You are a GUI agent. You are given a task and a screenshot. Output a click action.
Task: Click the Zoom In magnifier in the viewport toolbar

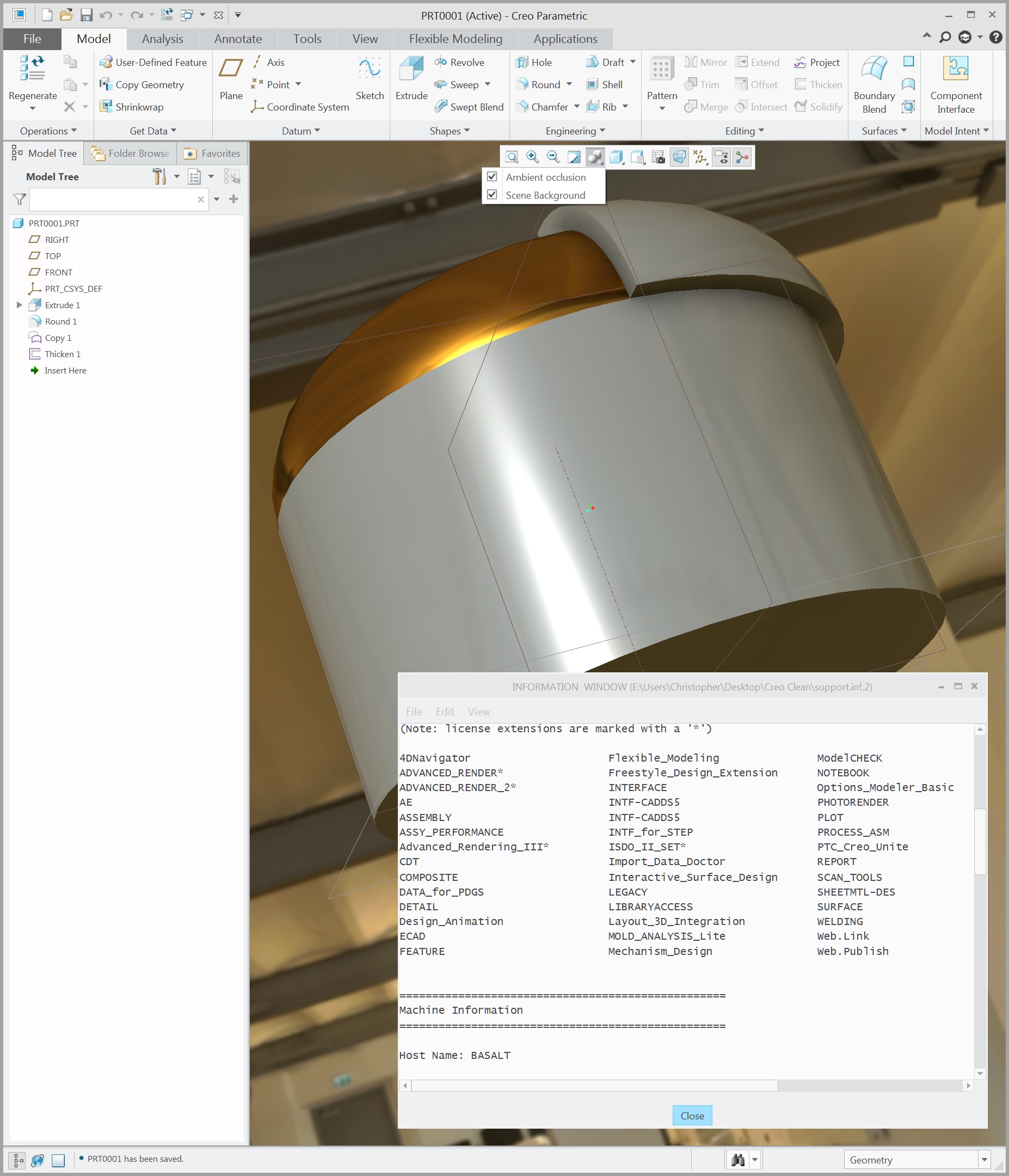(x=532, y=157)
